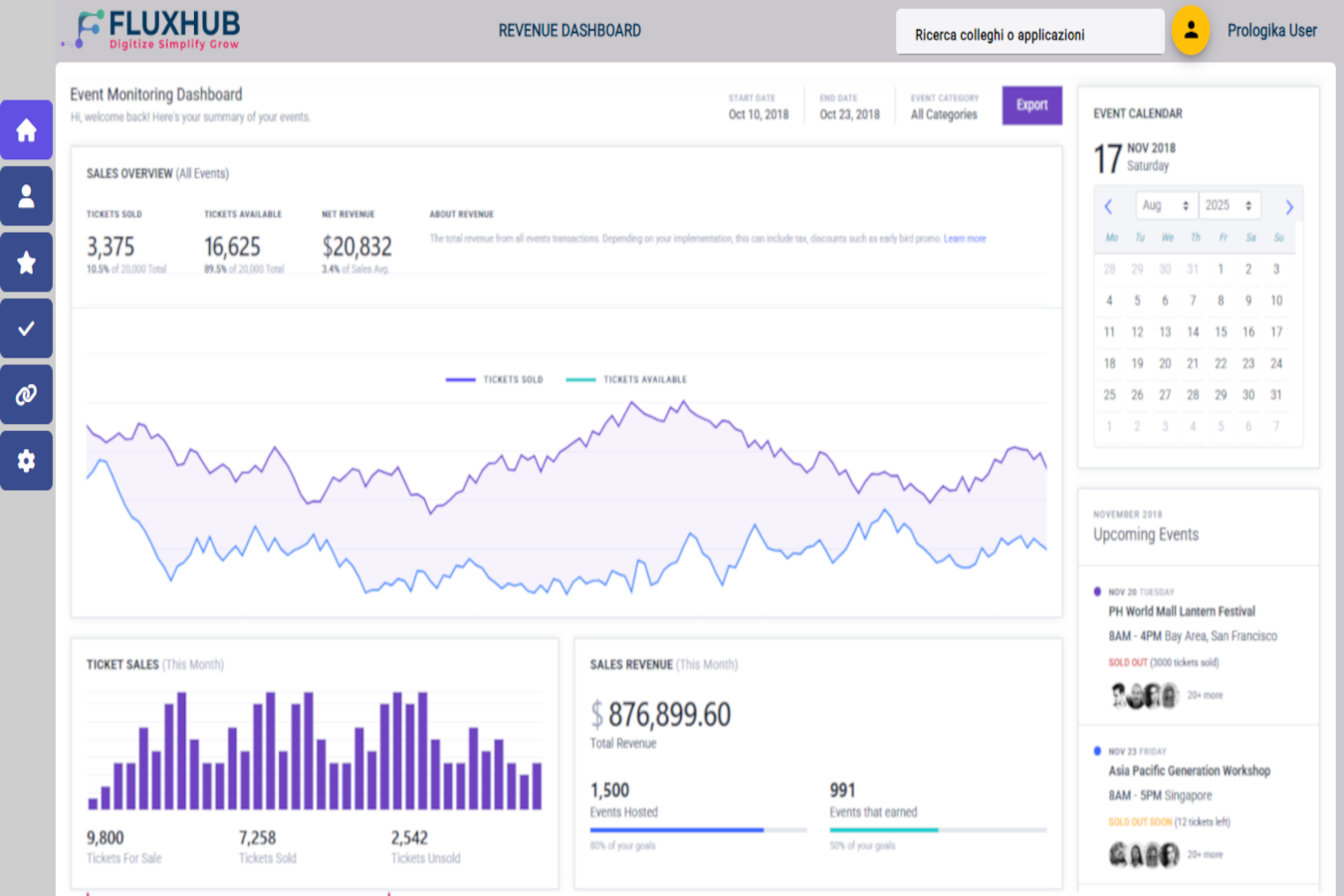Click the Export button
Screen dimensions: 1344x896
point(1032,105)
